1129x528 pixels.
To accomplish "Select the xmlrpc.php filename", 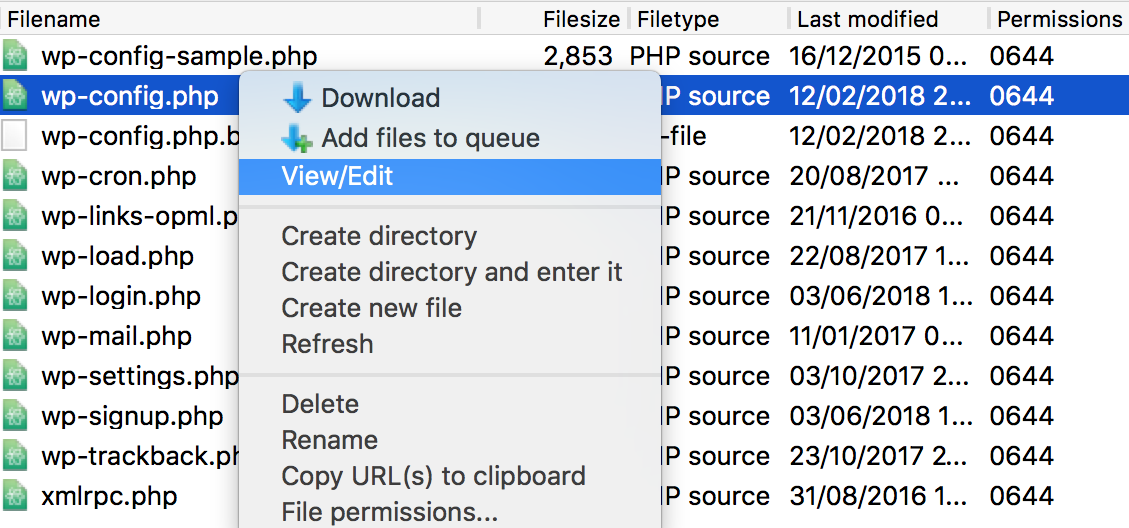I will tap(109, 496).
